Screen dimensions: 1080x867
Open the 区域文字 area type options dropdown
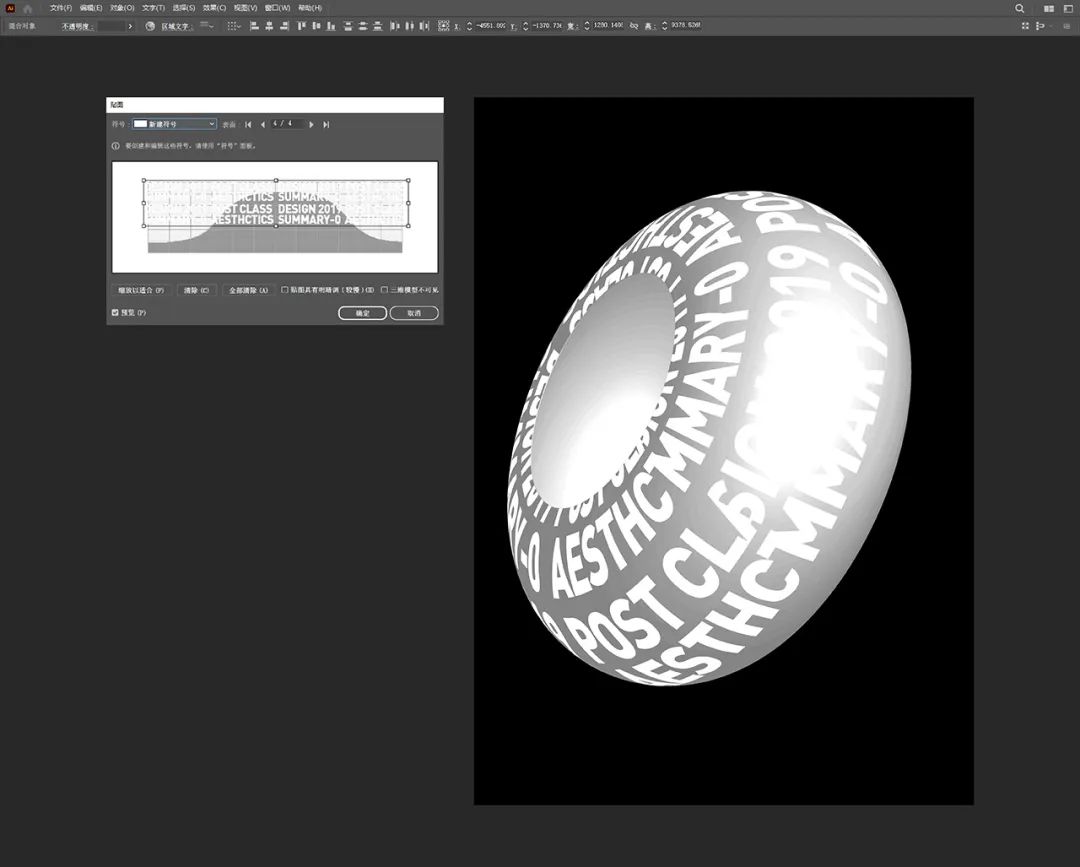tap(207, 26)
